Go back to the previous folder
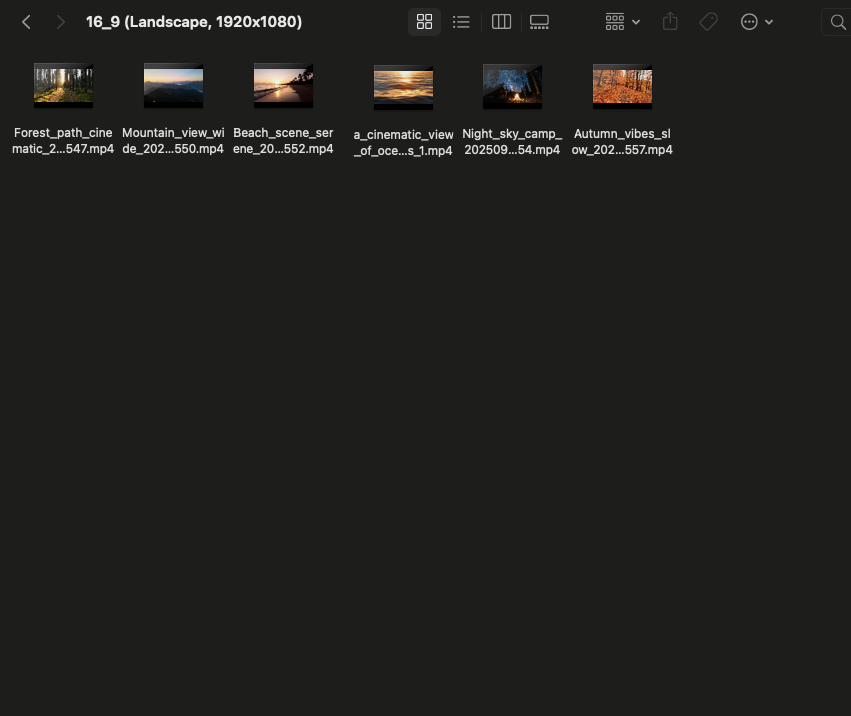Viewport: 851px width, 716px height. click(x=27, y=22)
